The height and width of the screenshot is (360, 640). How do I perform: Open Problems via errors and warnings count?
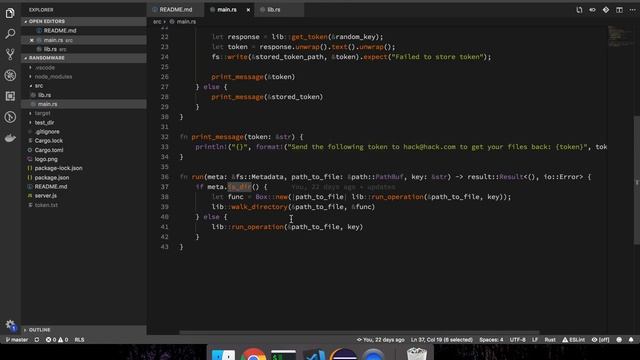57,340
